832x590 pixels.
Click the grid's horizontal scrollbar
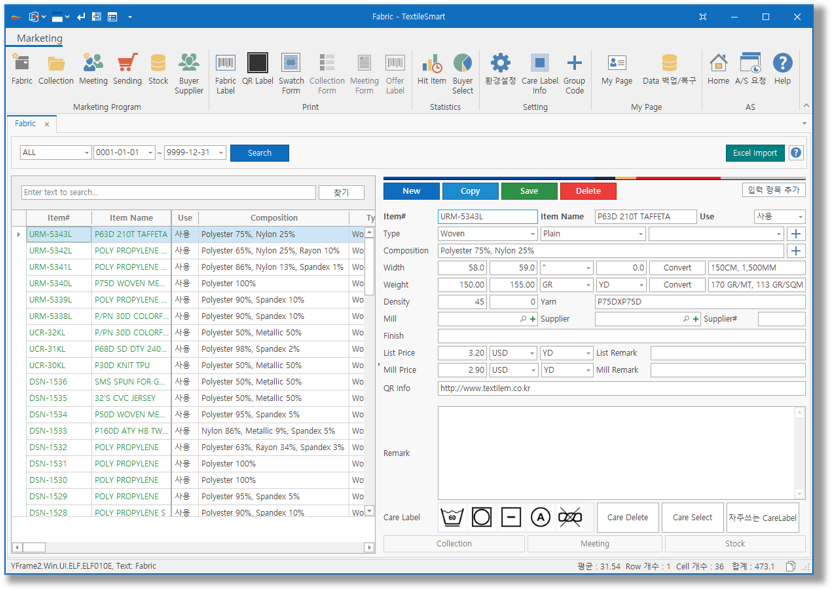190,547
